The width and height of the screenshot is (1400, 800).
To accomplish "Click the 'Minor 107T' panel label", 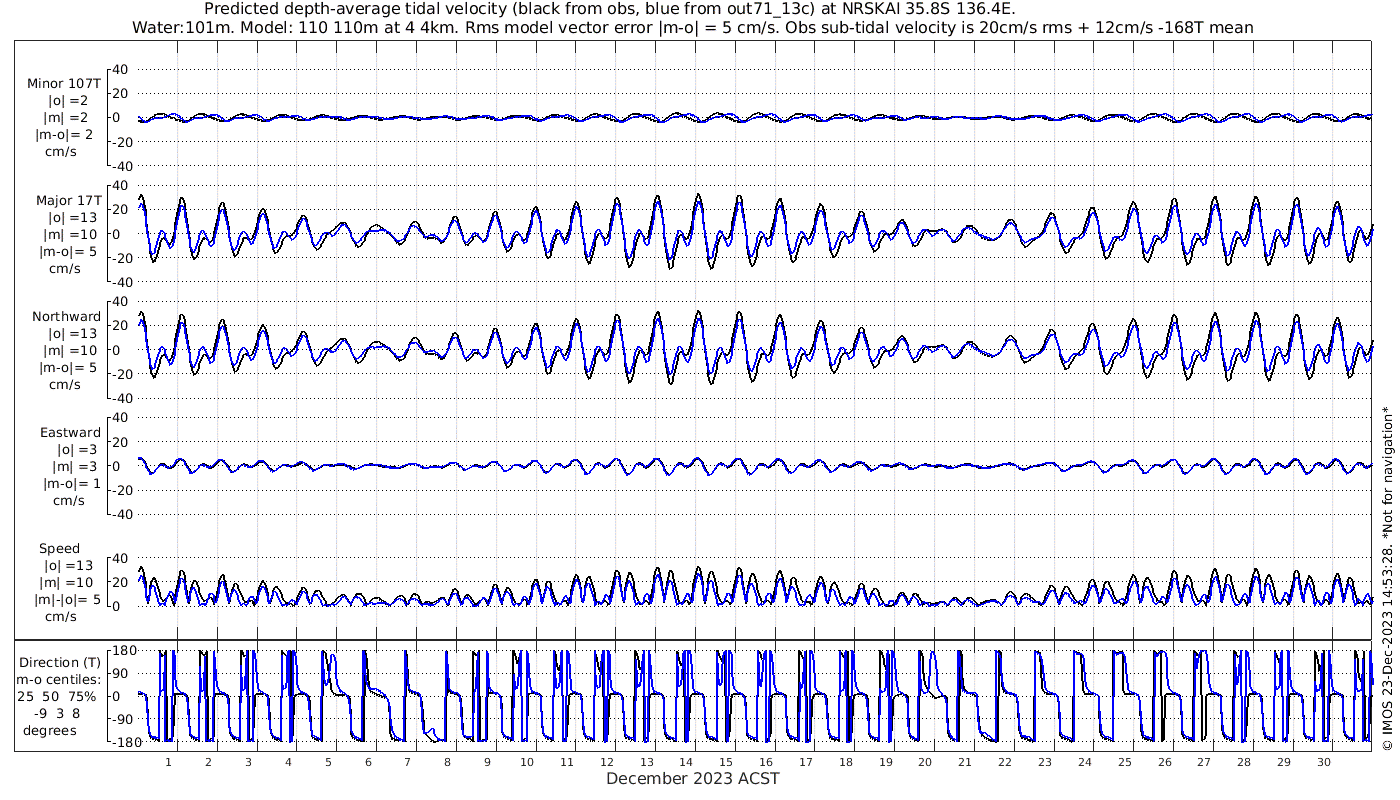I will (64, 84).
